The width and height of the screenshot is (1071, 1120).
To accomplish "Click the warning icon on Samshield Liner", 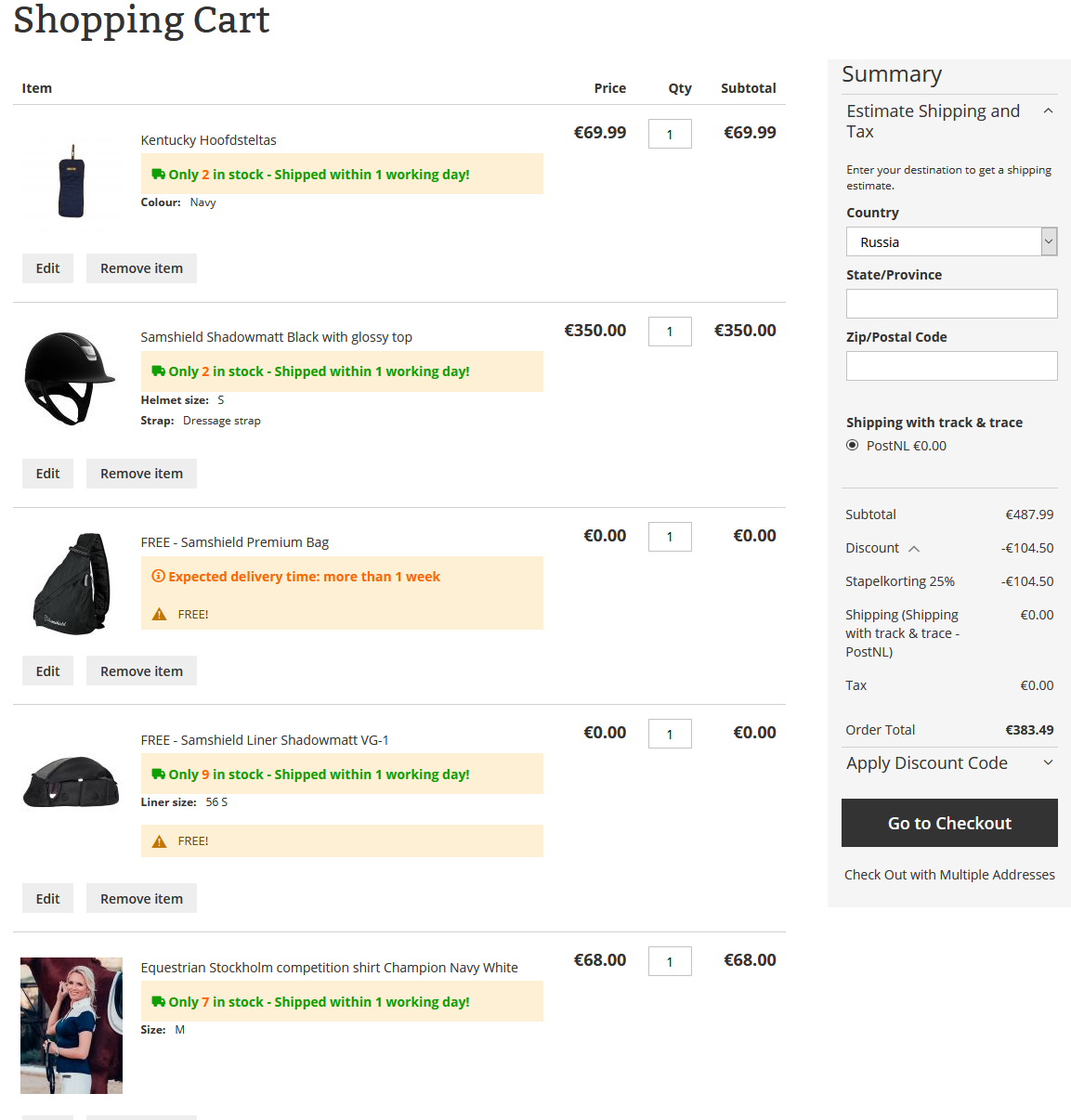I will (x=160, y=841).
